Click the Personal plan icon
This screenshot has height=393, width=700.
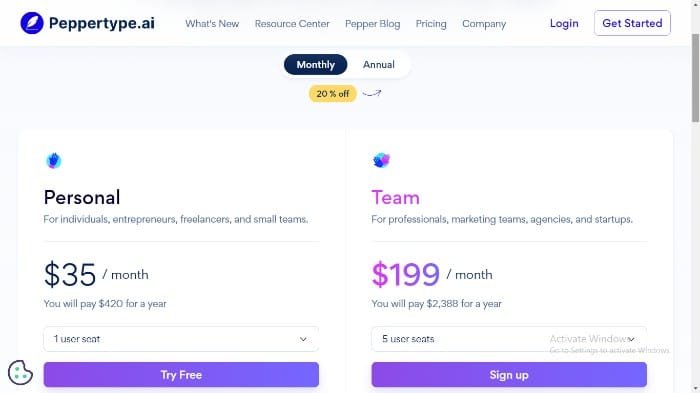click(x=54, y=160)
